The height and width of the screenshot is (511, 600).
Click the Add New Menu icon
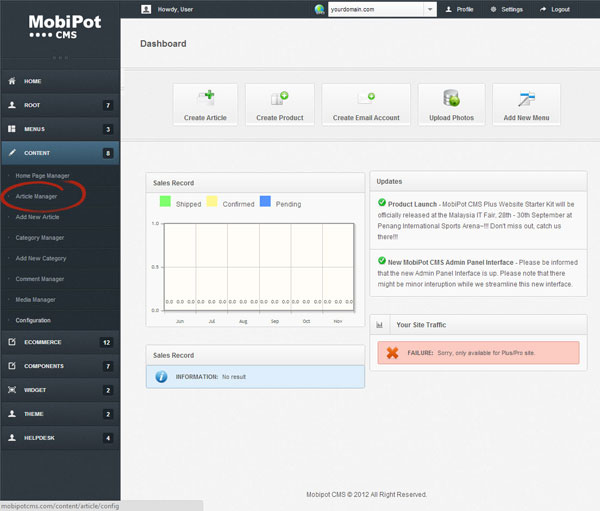pos(527,99)
